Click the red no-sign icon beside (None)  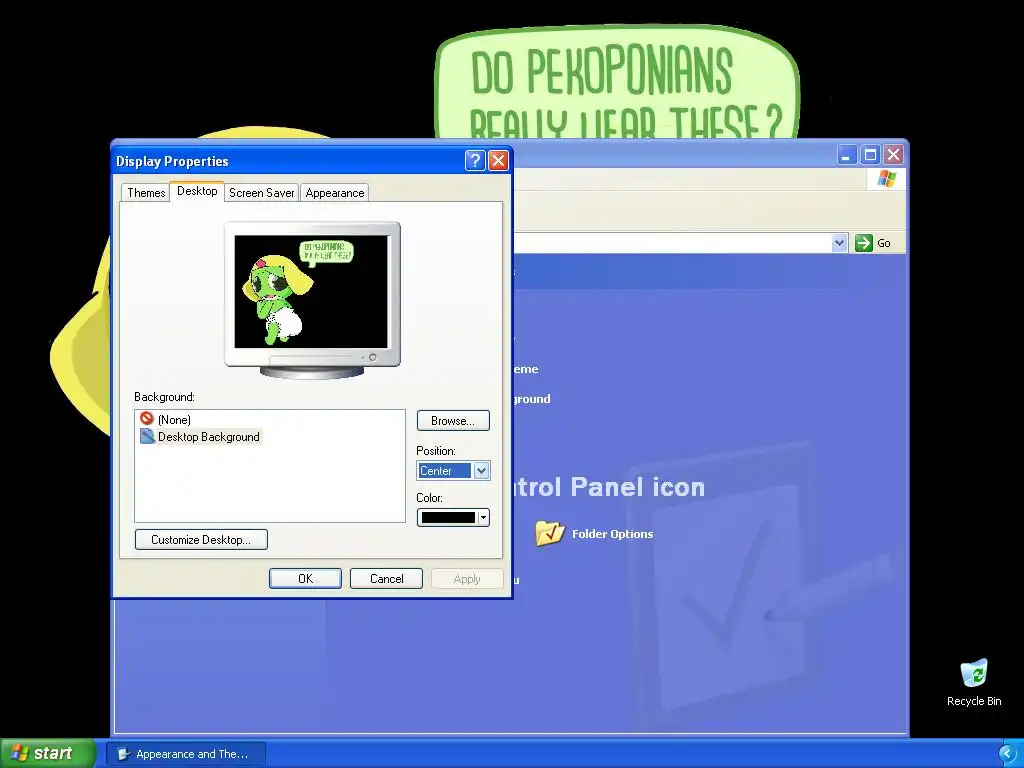147,419
